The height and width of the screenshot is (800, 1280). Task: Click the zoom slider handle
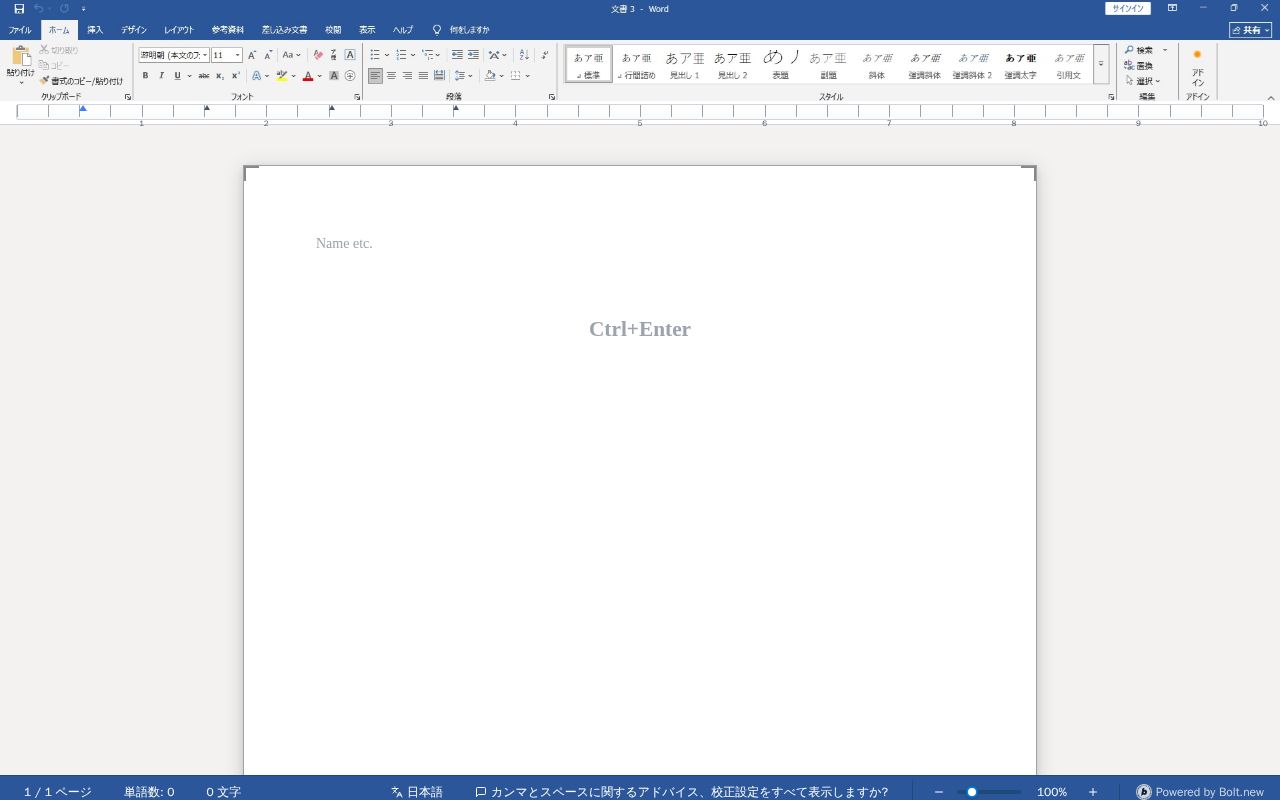click(x=971, y=792)
